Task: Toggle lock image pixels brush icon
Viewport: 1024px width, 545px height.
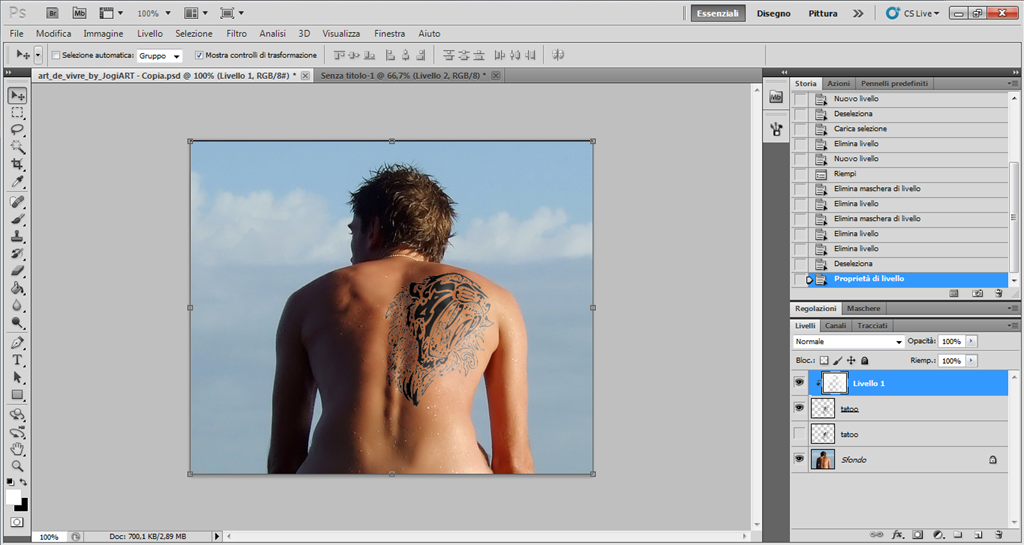Action: pyautogui.click(x=838, y=360)
